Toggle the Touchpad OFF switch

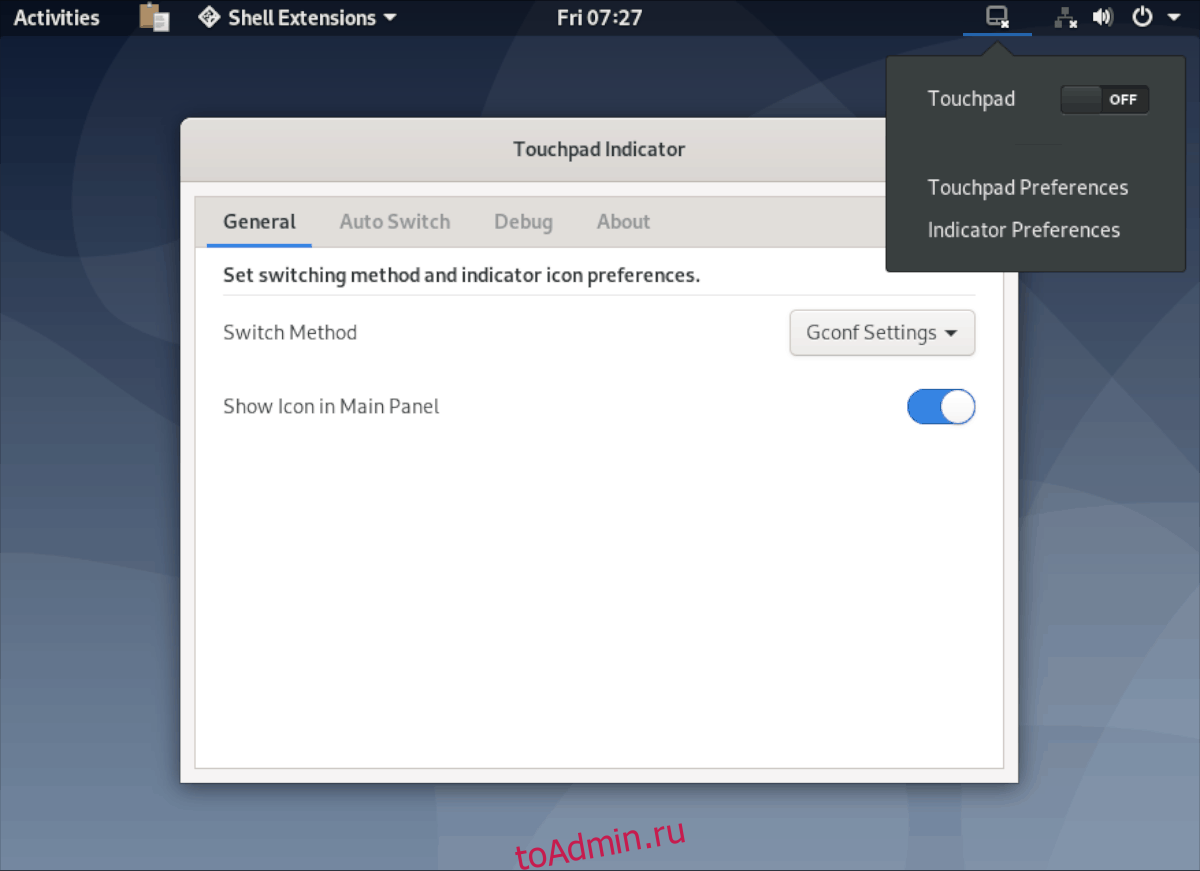1105,99
